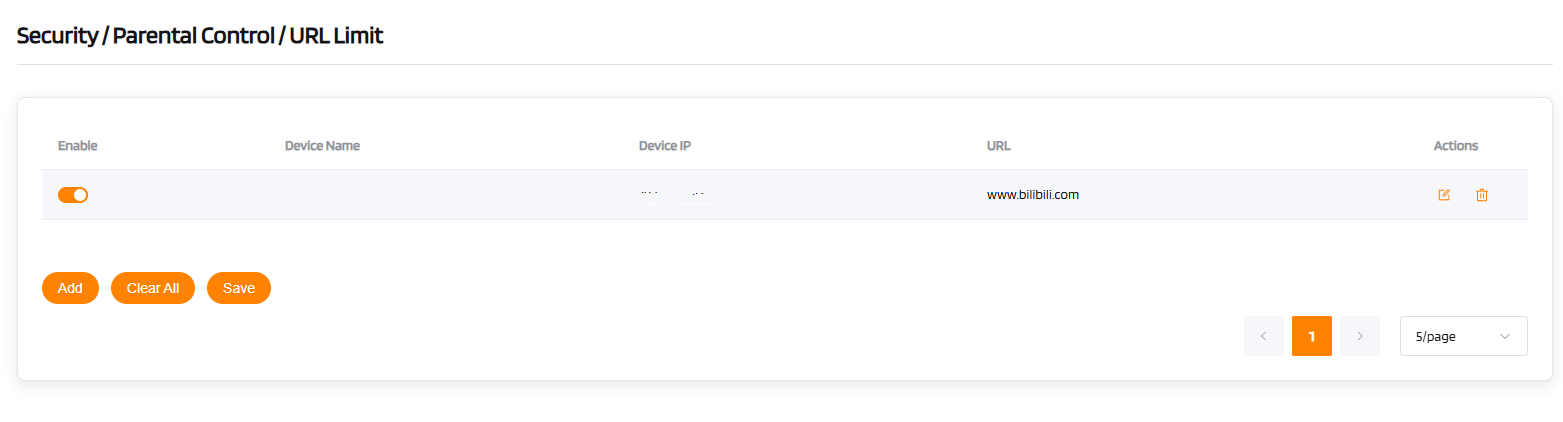This screenshot has width=1563, height=422.
Task: Click the Device Name column header
Action: 322,146
